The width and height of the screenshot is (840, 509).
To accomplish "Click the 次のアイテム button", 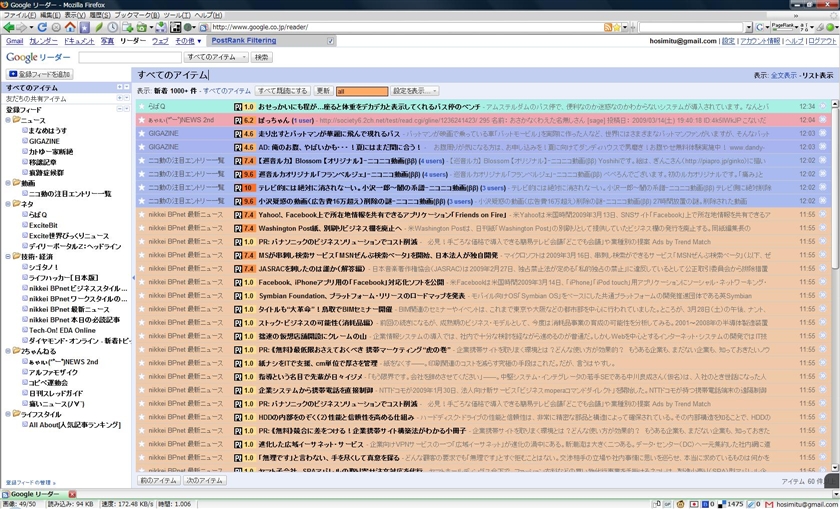I will (204, 481).
